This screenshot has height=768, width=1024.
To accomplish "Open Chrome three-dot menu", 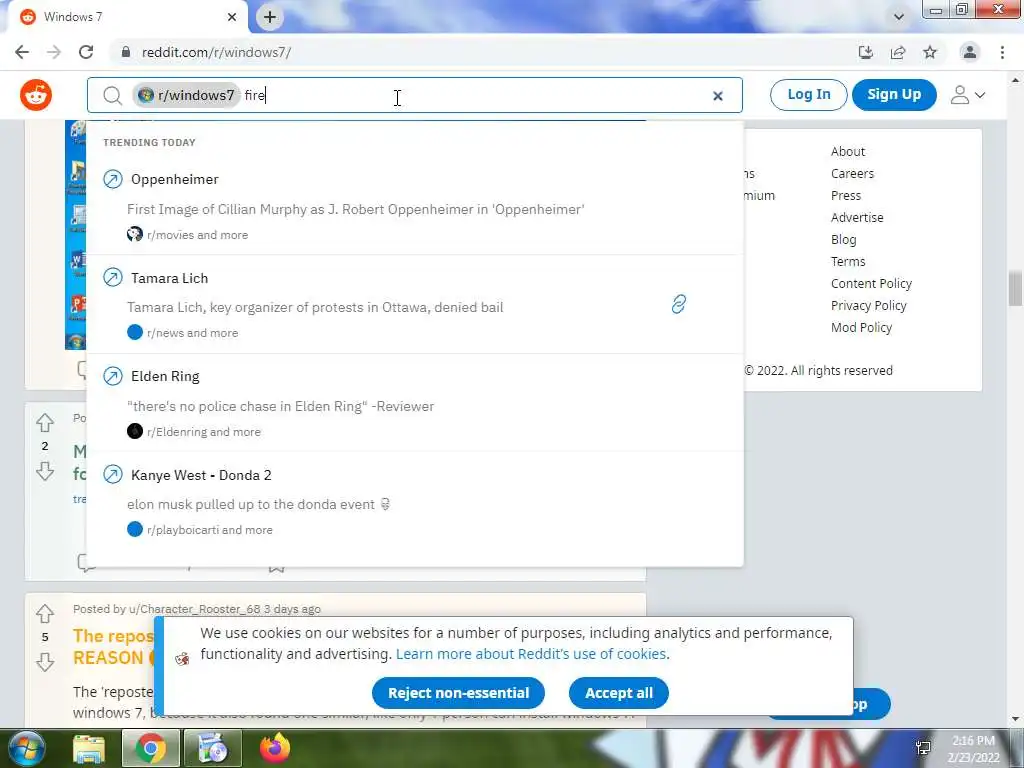I will click(x=1002, y=52).
